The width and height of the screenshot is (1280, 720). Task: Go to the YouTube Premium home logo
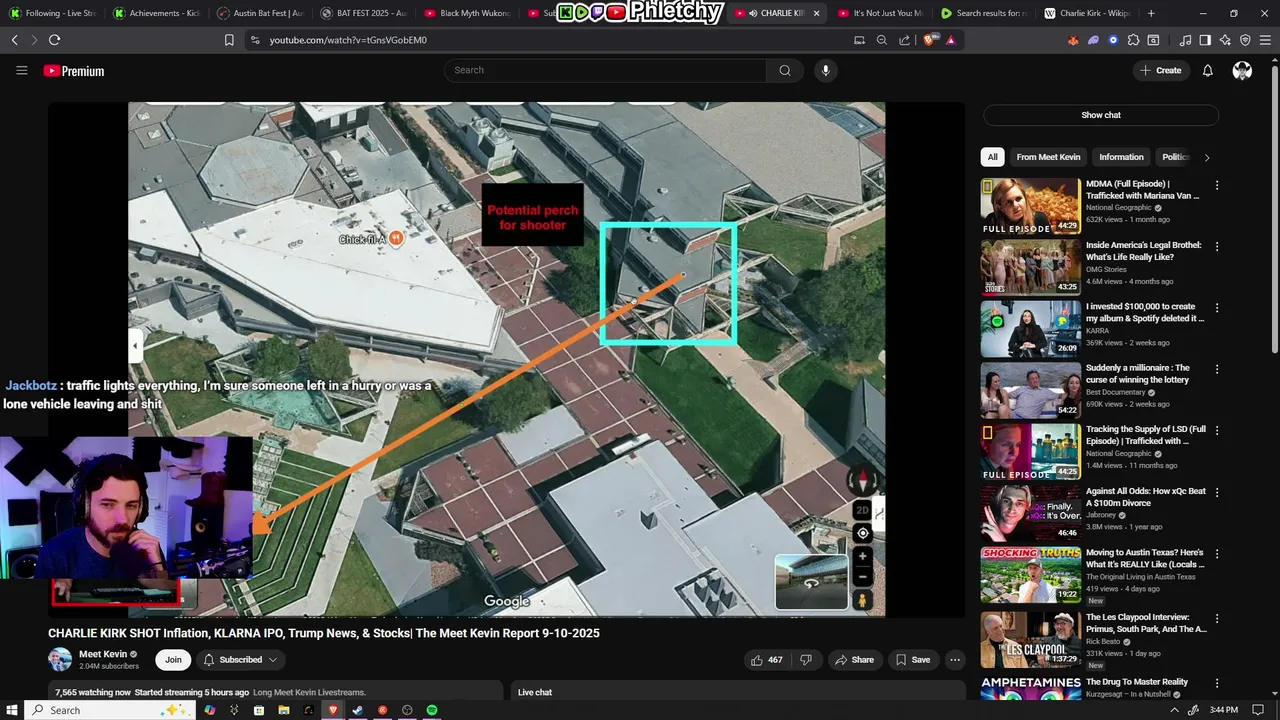tap(74, 71)
